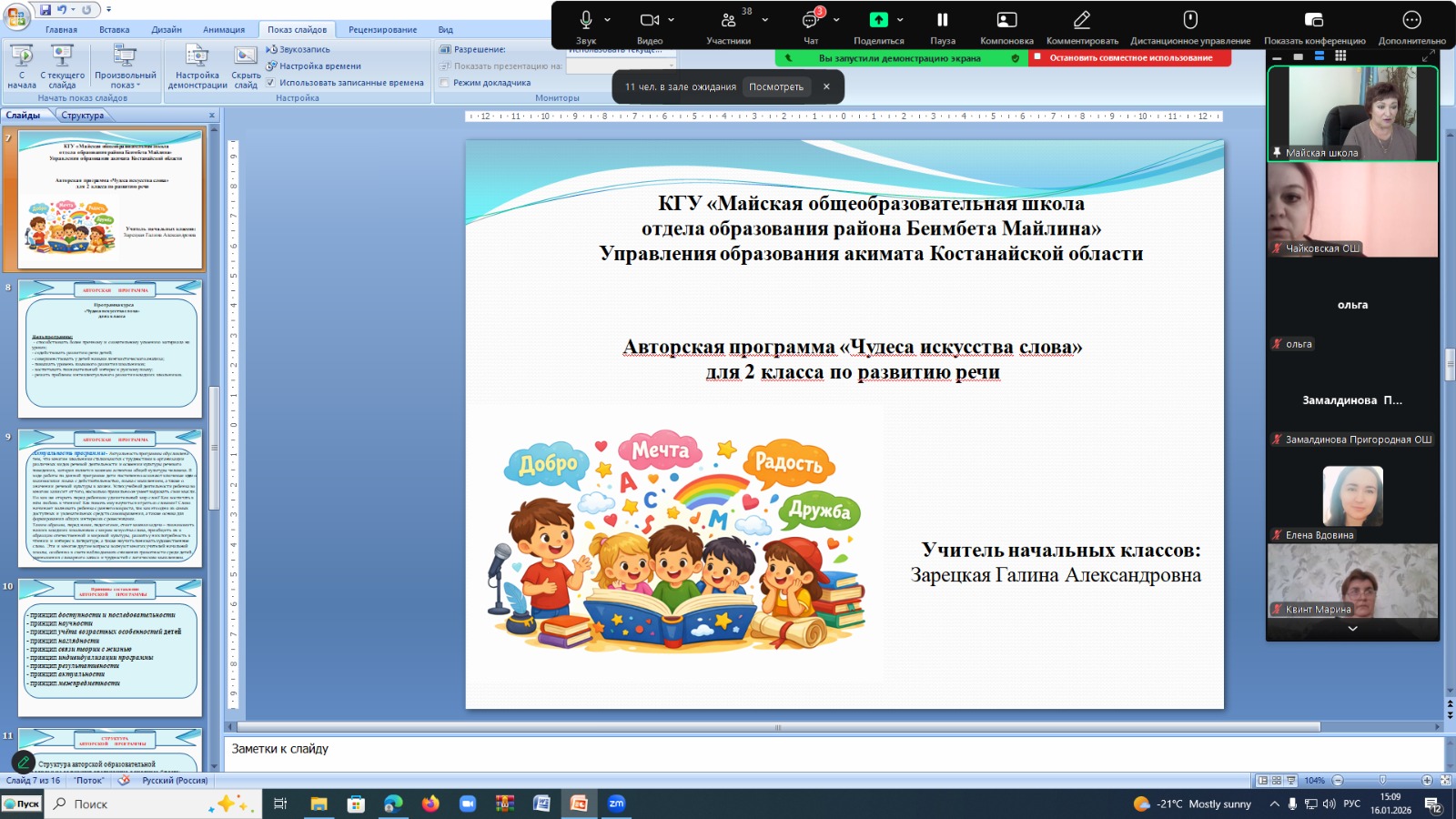This screenshot has width=1456, height=819.
Task: Start slideshow from beginning (С начала)
Action: click(x=22, y=66)
